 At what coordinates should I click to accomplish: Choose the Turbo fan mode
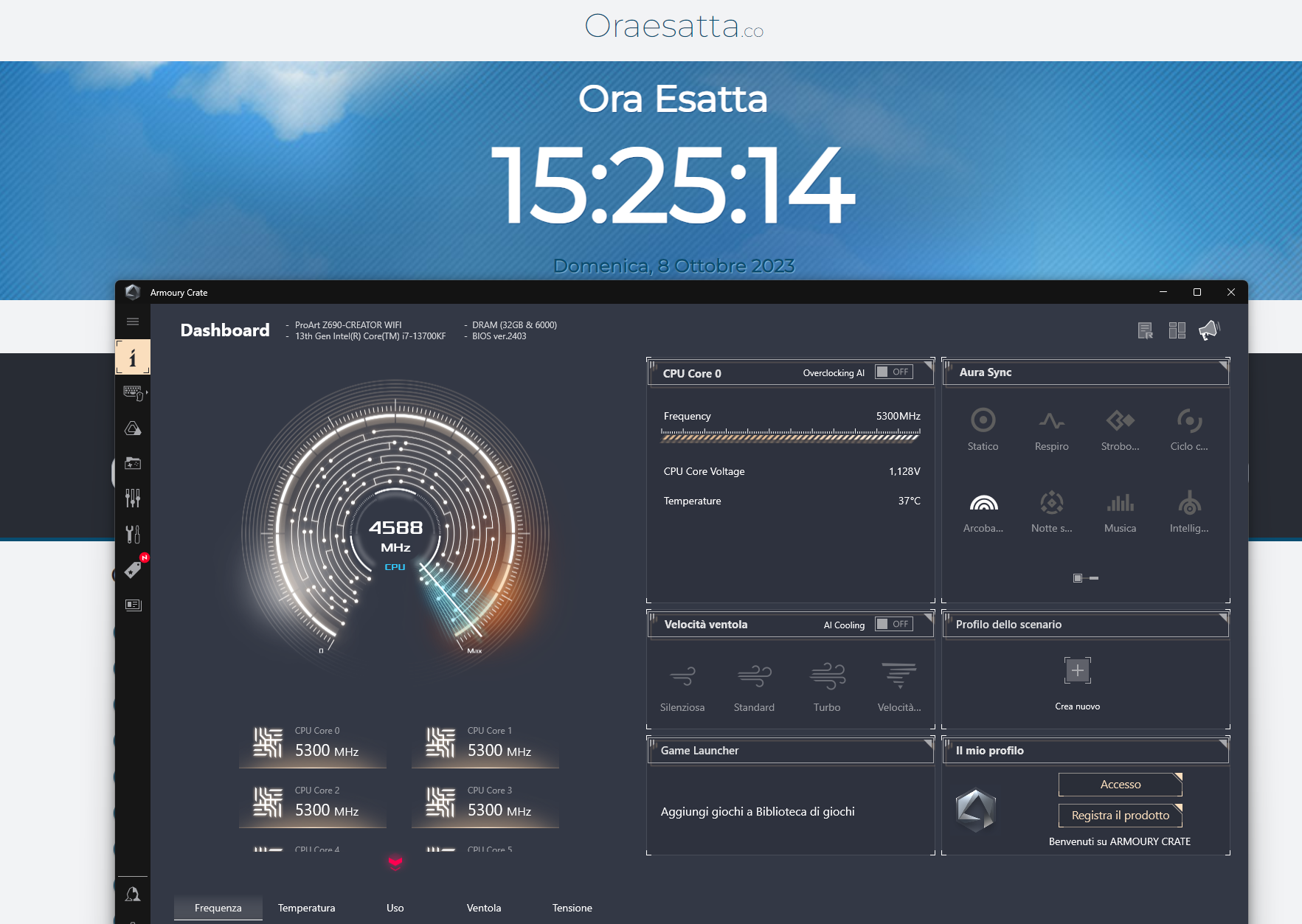(827, 687)
